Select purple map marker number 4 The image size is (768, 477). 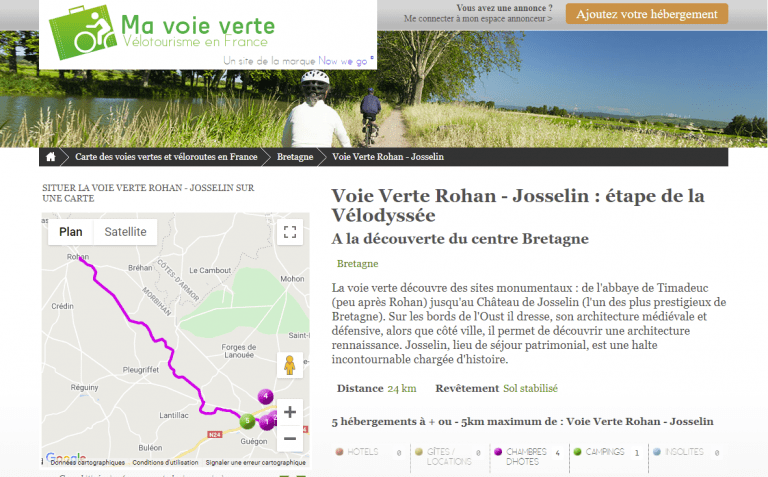click(265, 396)
